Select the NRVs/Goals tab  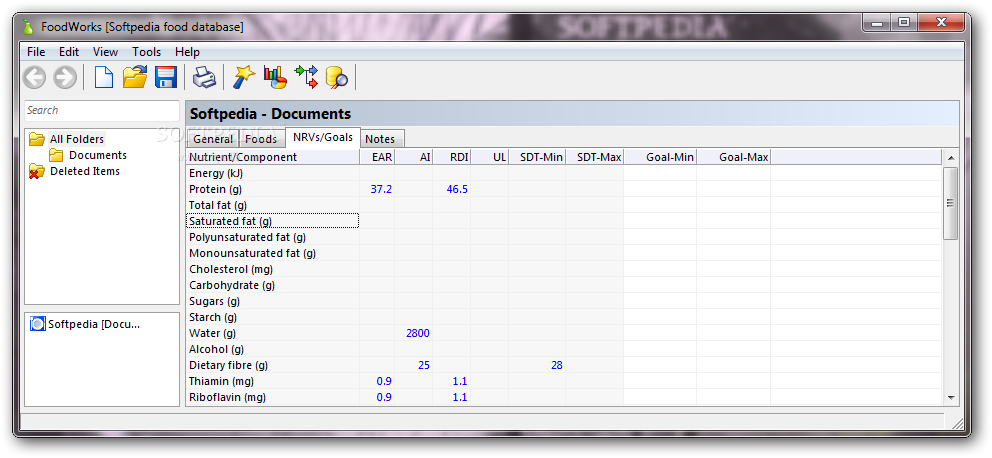(x=323, y=137)
